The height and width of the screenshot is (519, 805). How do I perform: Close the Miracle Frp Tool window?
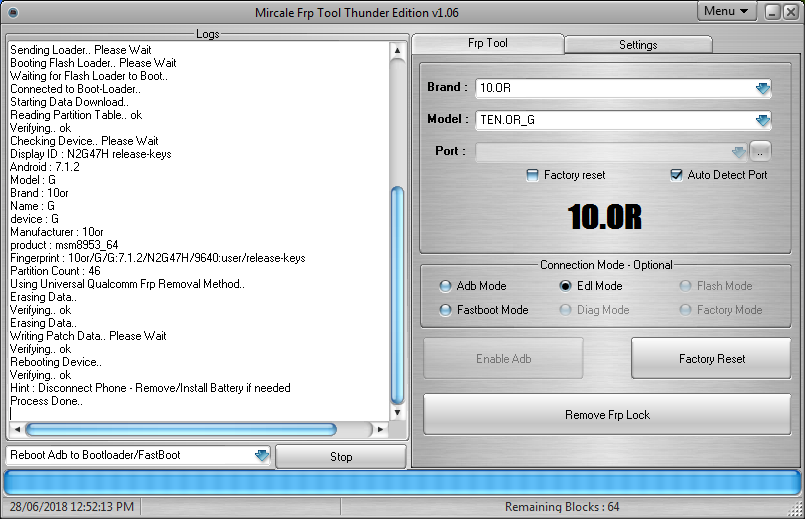(791, 12)
